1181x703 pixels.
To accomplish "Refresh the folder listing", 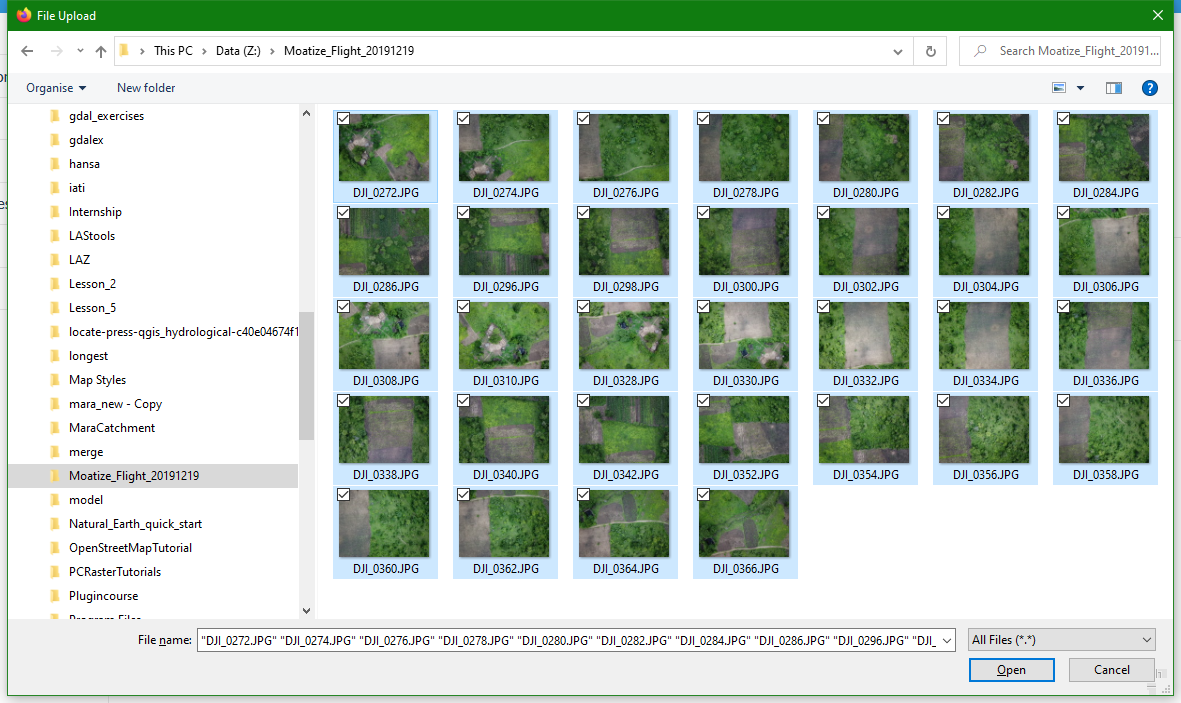I will pyautogui.click(x=930, y=51).
